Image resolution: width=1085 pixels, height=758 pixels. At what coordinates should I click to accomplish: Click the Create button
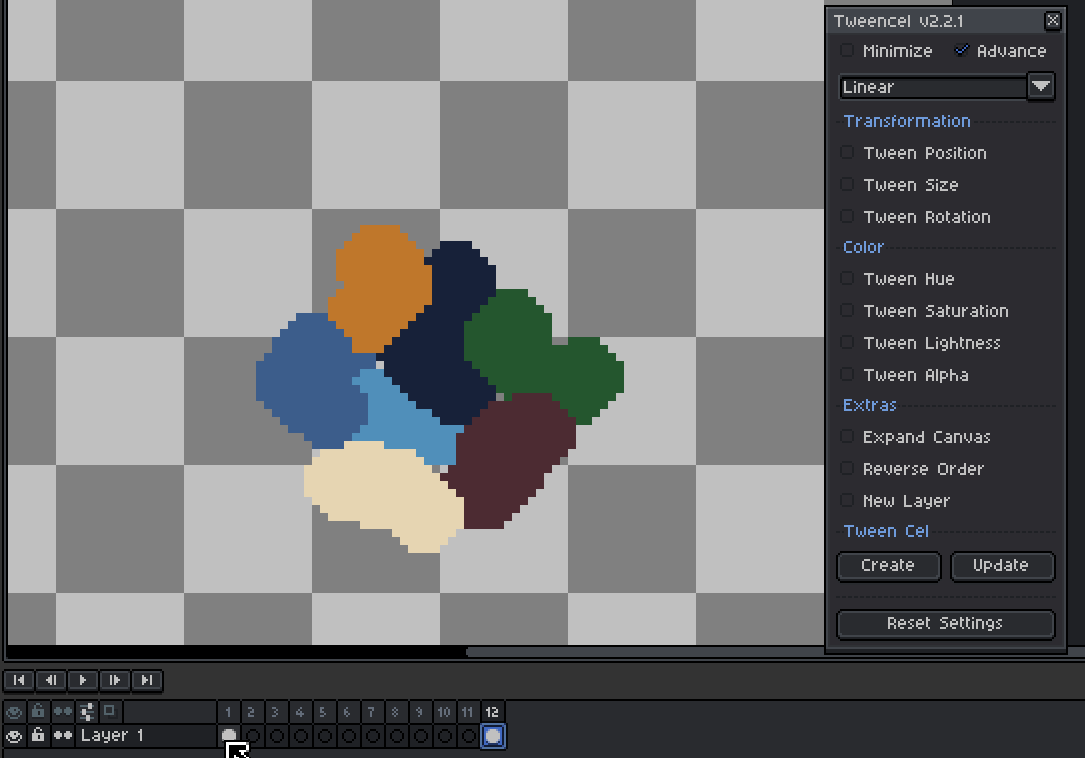(888, 566)
